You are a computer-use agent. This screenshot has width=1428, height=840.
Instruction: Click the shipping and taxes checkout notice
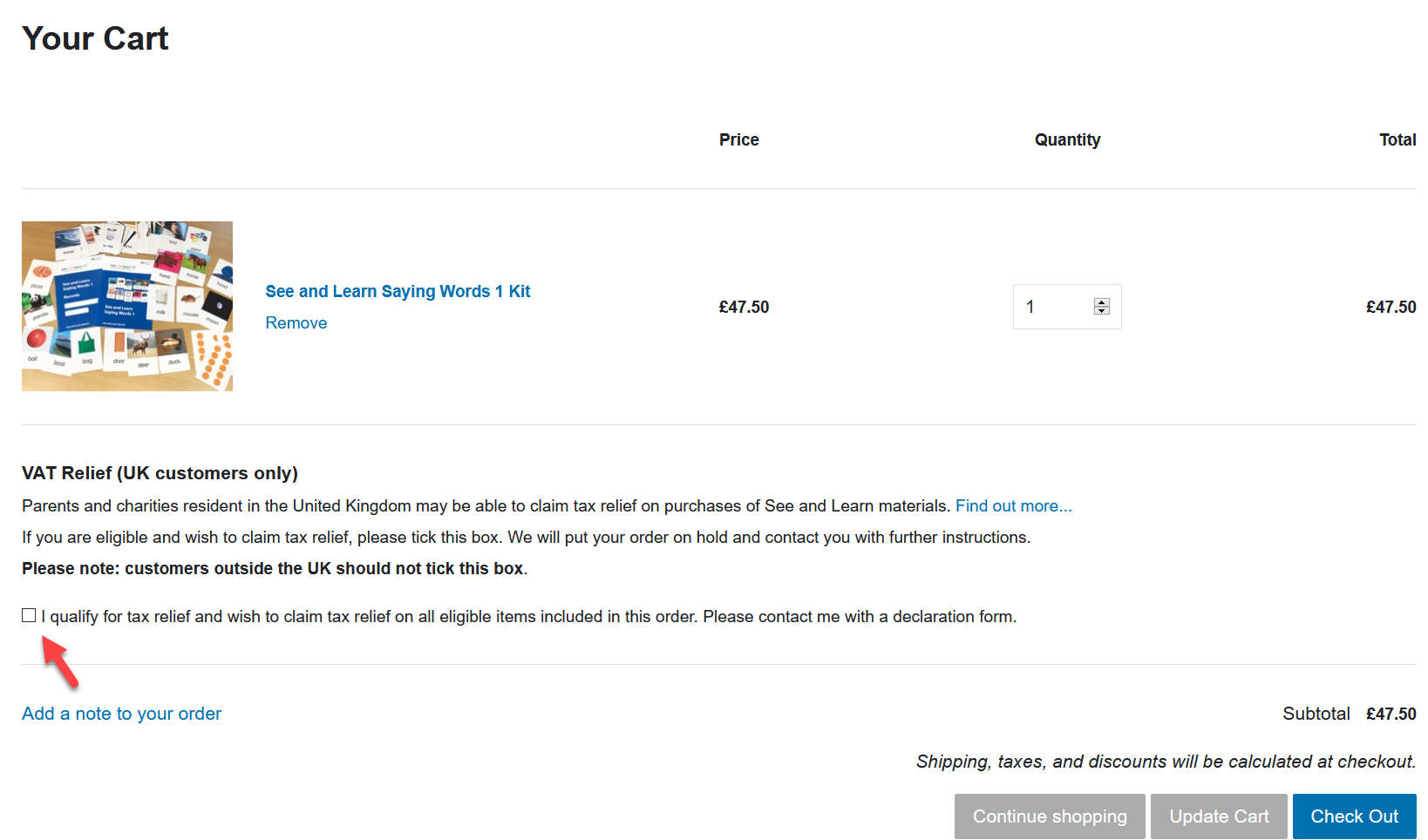point(1166,762)
